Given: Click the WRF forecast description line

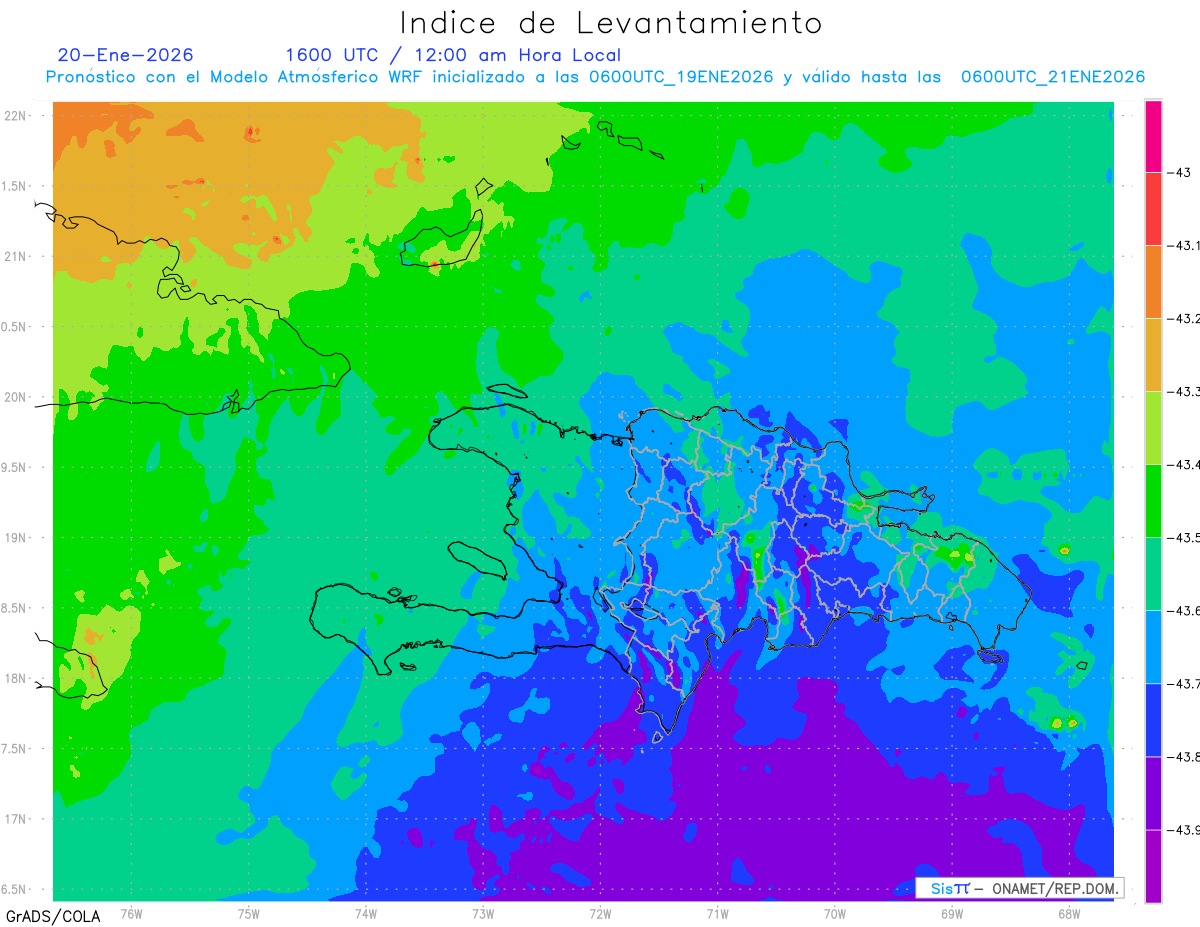Looking at the screenshot, I should tap(595, 77).
